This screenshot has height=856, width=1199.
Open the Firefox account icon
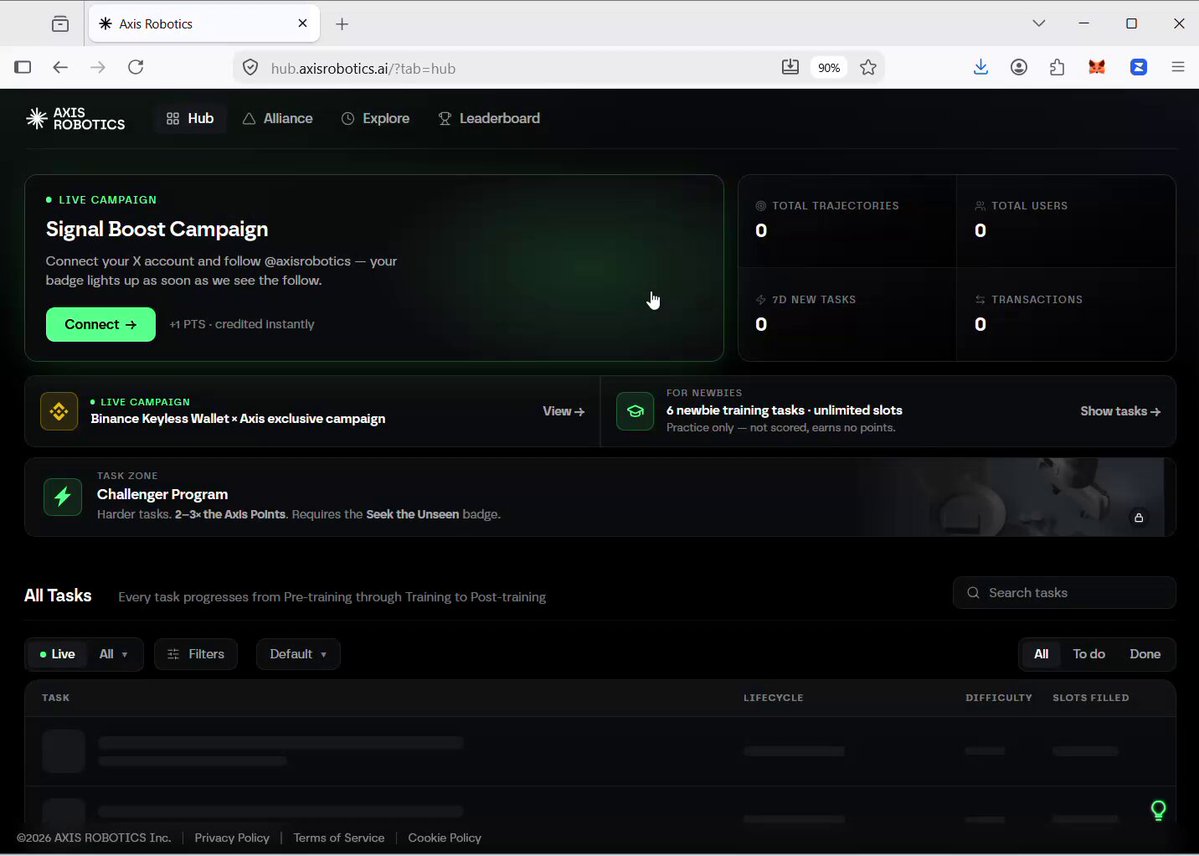pyautogui.click(x=1019, y=67)
